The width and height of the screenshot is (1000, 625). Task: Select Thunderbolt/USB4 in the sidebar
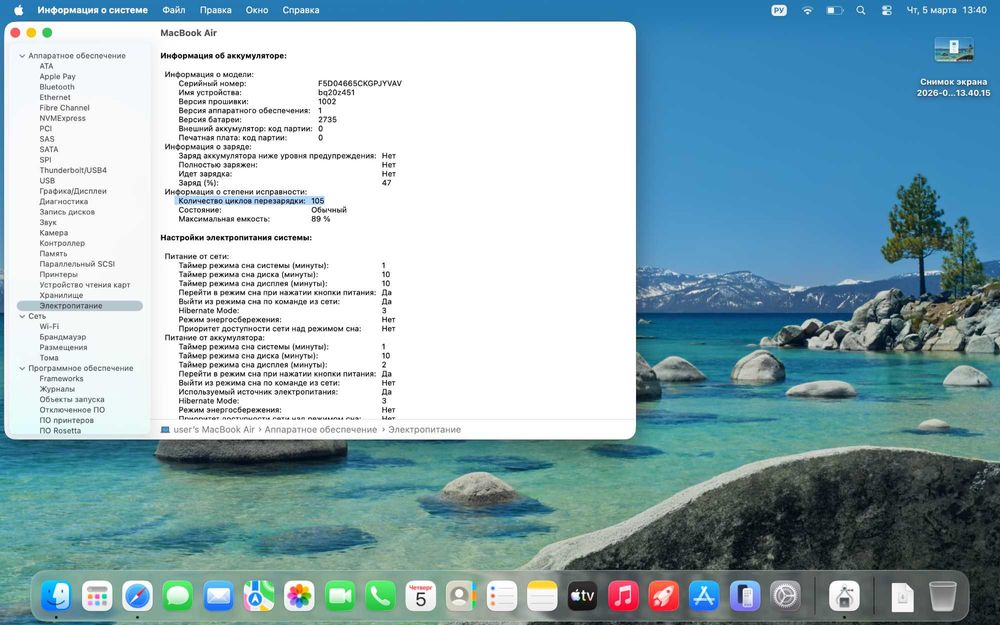73,170
